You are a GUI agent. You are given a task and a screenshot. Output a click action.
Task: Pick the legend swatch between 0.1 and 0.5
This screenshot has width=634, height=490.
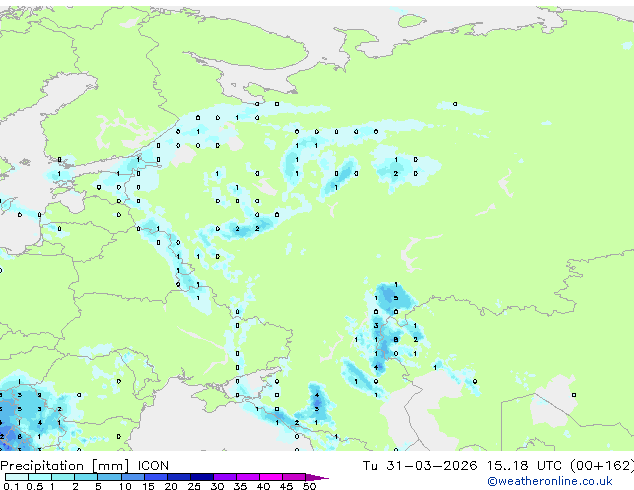[x=17, y=477]
